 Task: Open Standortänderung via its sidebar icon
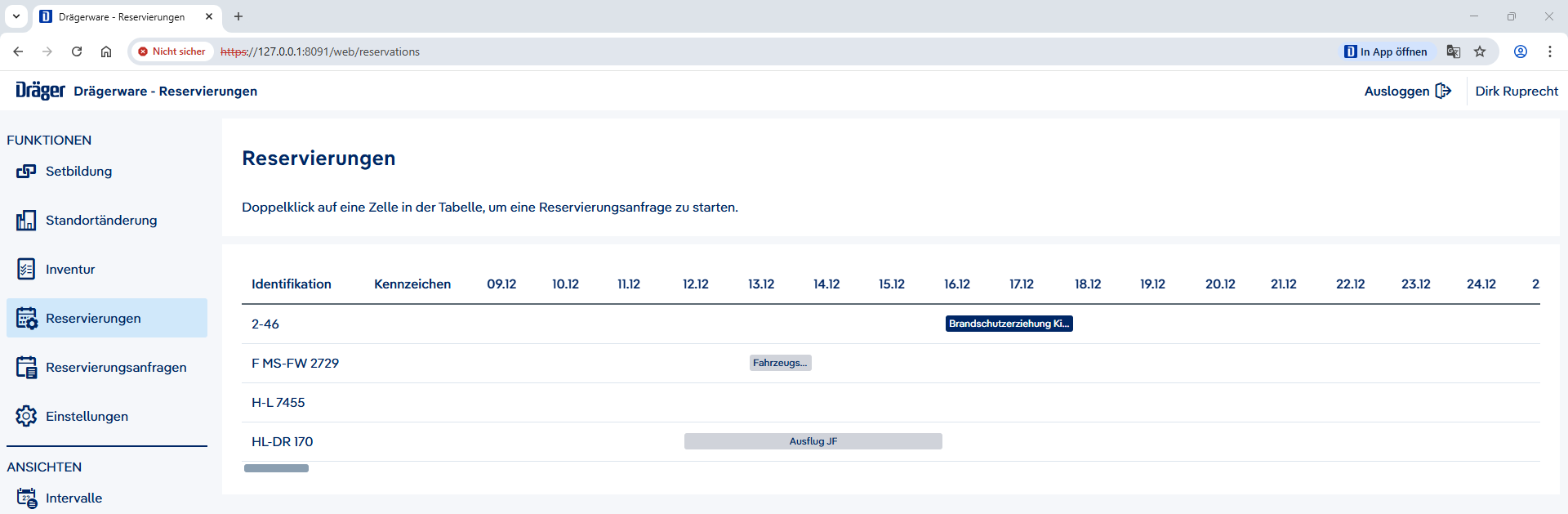tap(26, 221)
